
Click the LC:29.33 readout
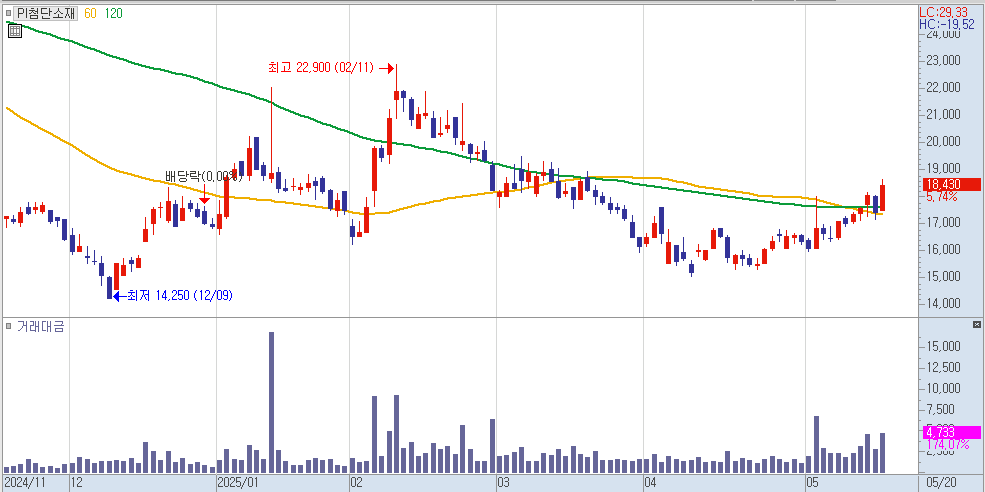pos(946,12)
